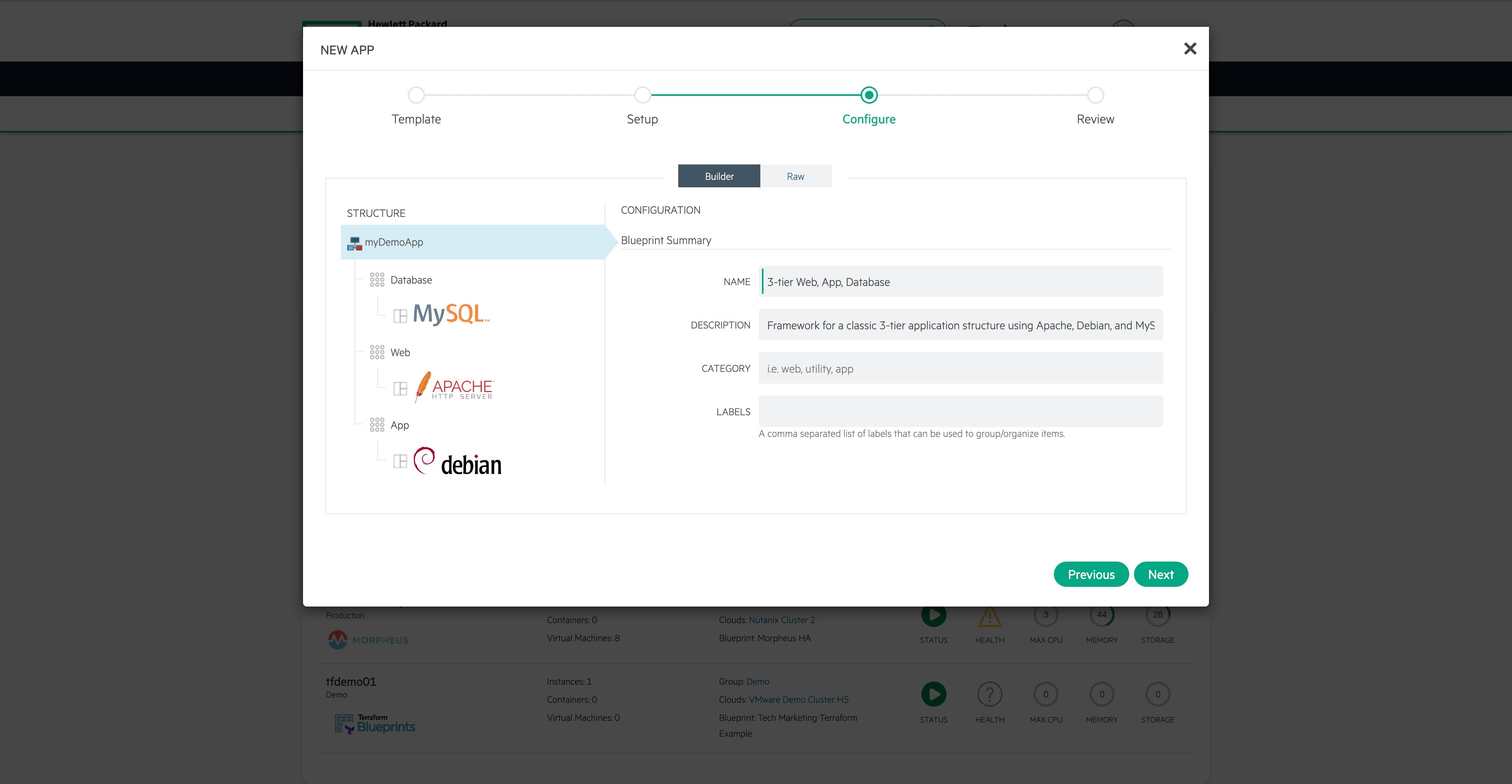Select the MySQL instance logo
1512x784 pixels.
tap(451, 314)
